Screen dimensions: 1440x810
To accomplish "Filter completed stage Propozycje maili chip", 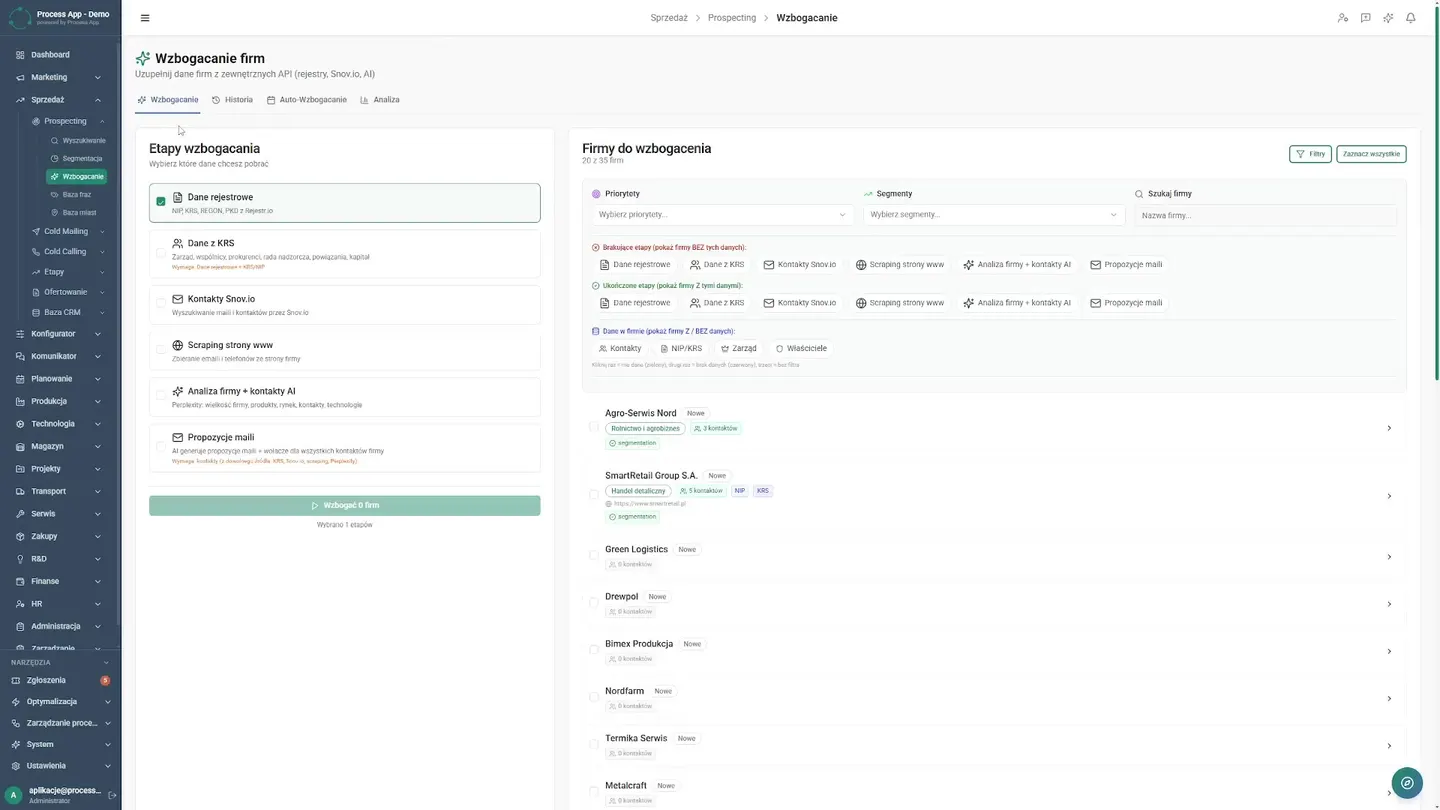I will coord(1126,303).
